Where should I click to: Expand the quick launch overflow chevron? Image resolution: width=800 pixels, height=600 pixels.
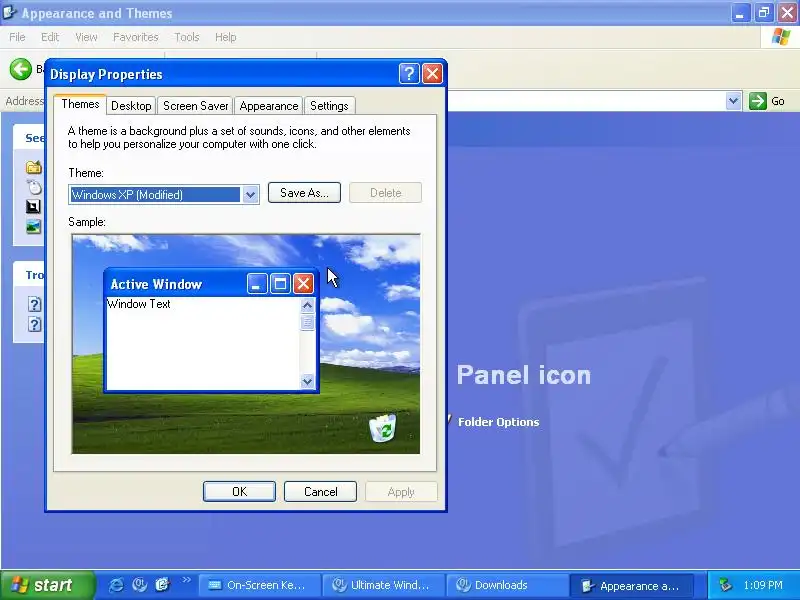pos(186,580)
